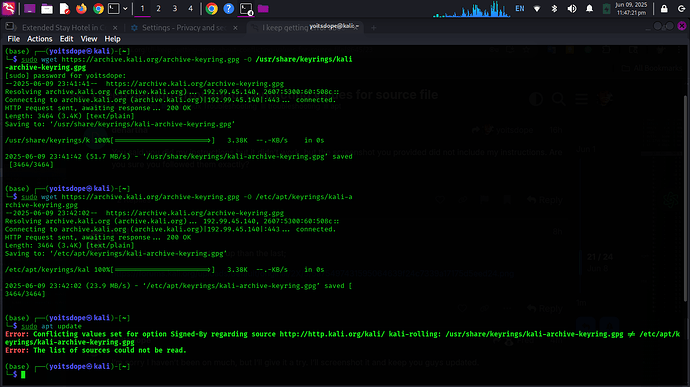
Task: Open the terminal Edit menu
Action: 66,39
